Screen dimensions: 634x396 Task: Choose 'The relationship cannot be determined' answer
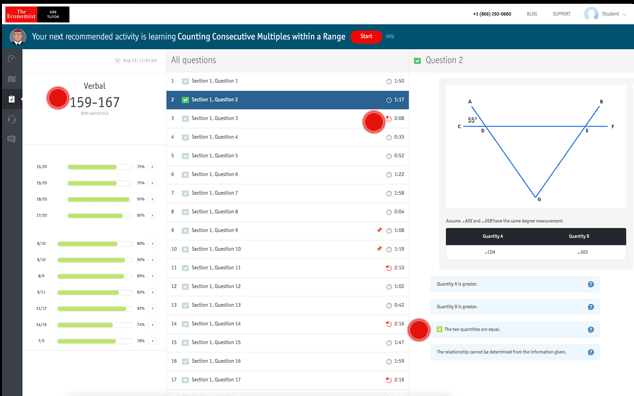tap(515, 352)
